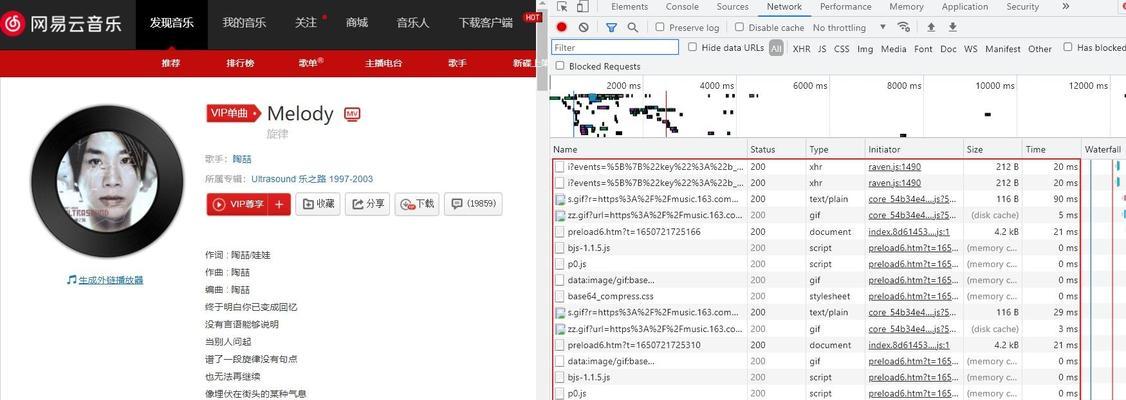
Task: Switch to the Sources tab
Action: (732, 6)
